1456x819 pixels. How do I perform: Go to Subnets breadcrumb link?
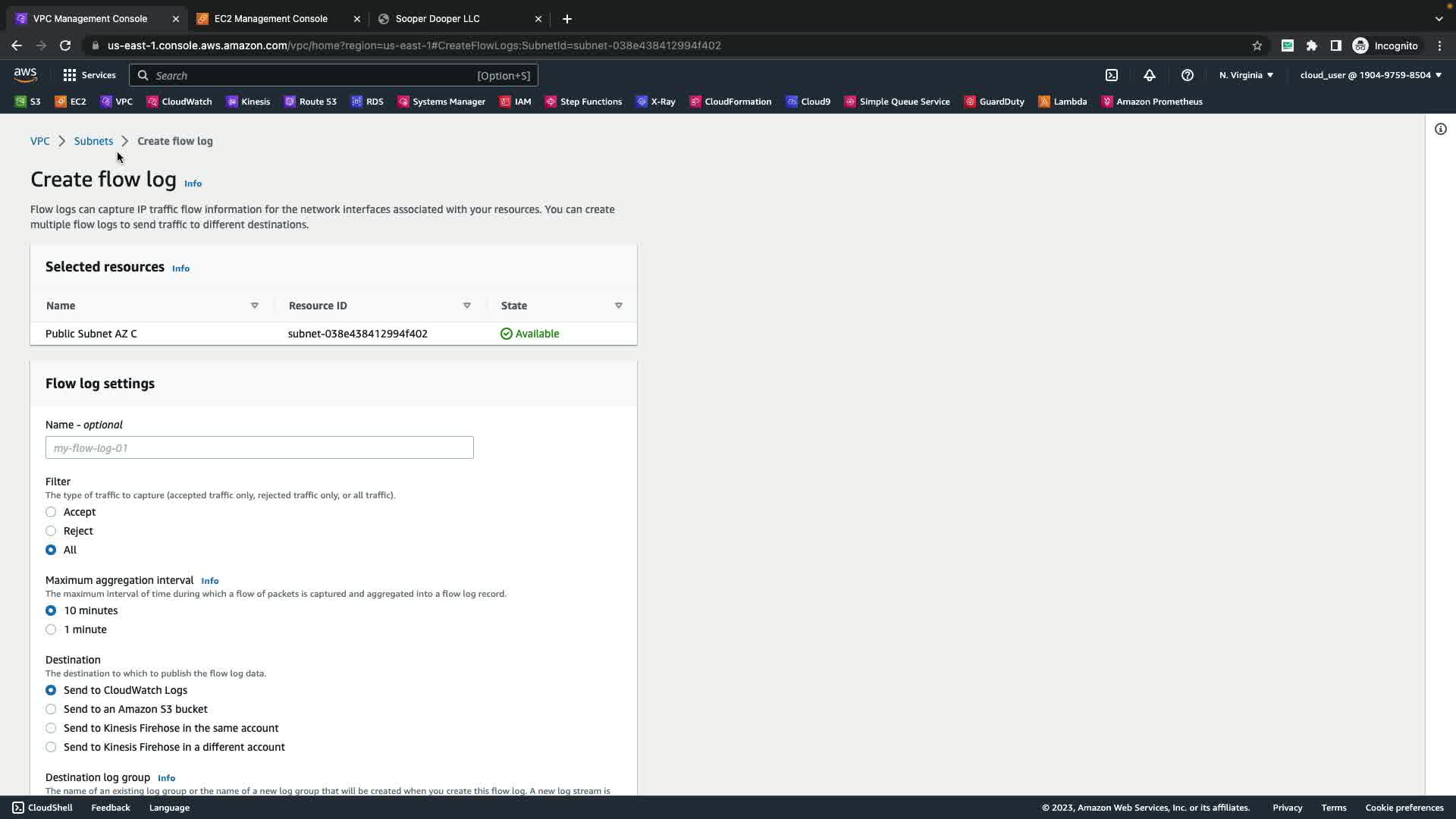(x=93, y=141)
